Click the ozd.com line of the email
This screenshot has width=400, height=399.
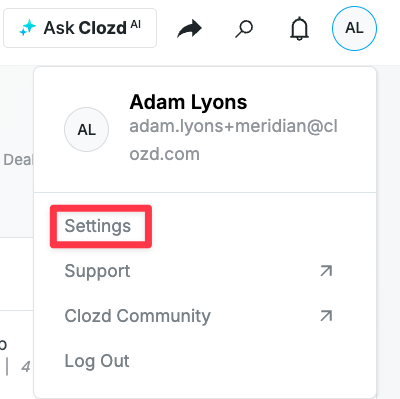pyautogui.click(x=165, y=154)
